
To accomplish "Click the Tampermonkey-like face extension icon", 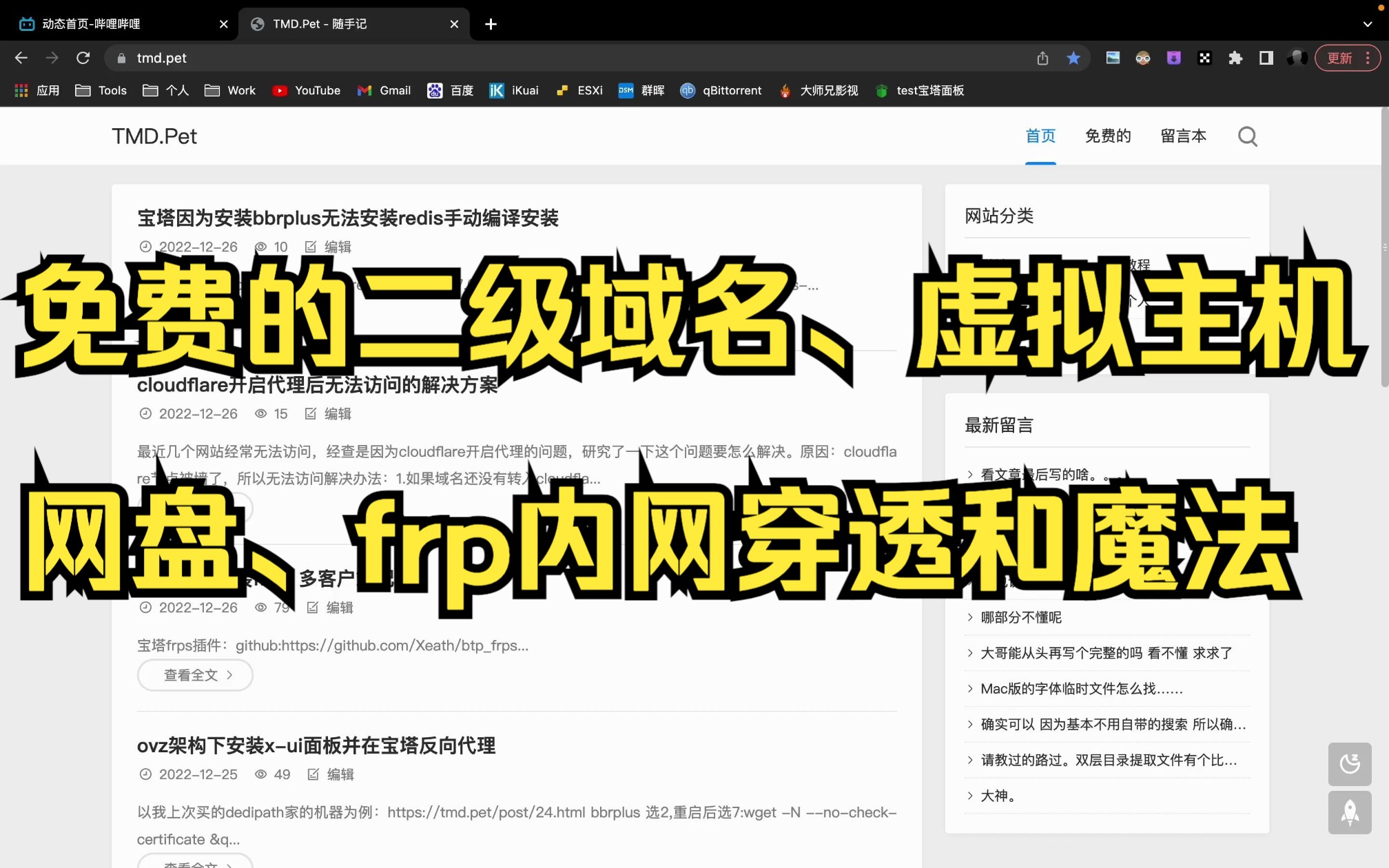I will (1143, 58).
